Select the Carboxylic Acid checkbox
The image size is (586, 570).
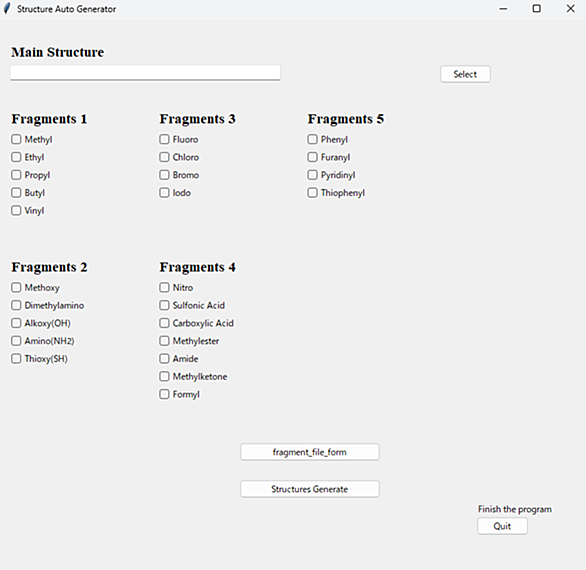point(164,323)
